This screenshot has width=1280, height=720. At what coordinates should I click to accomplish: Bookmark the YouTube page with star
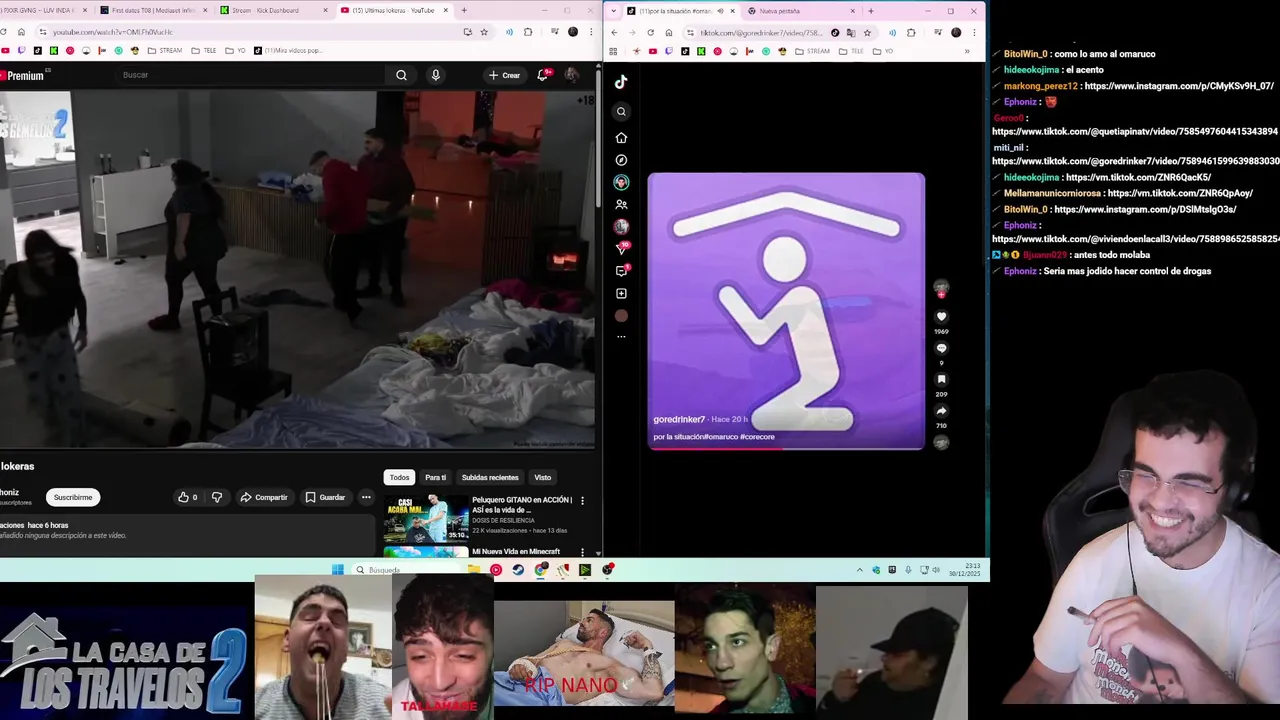(x=484, y=32)
